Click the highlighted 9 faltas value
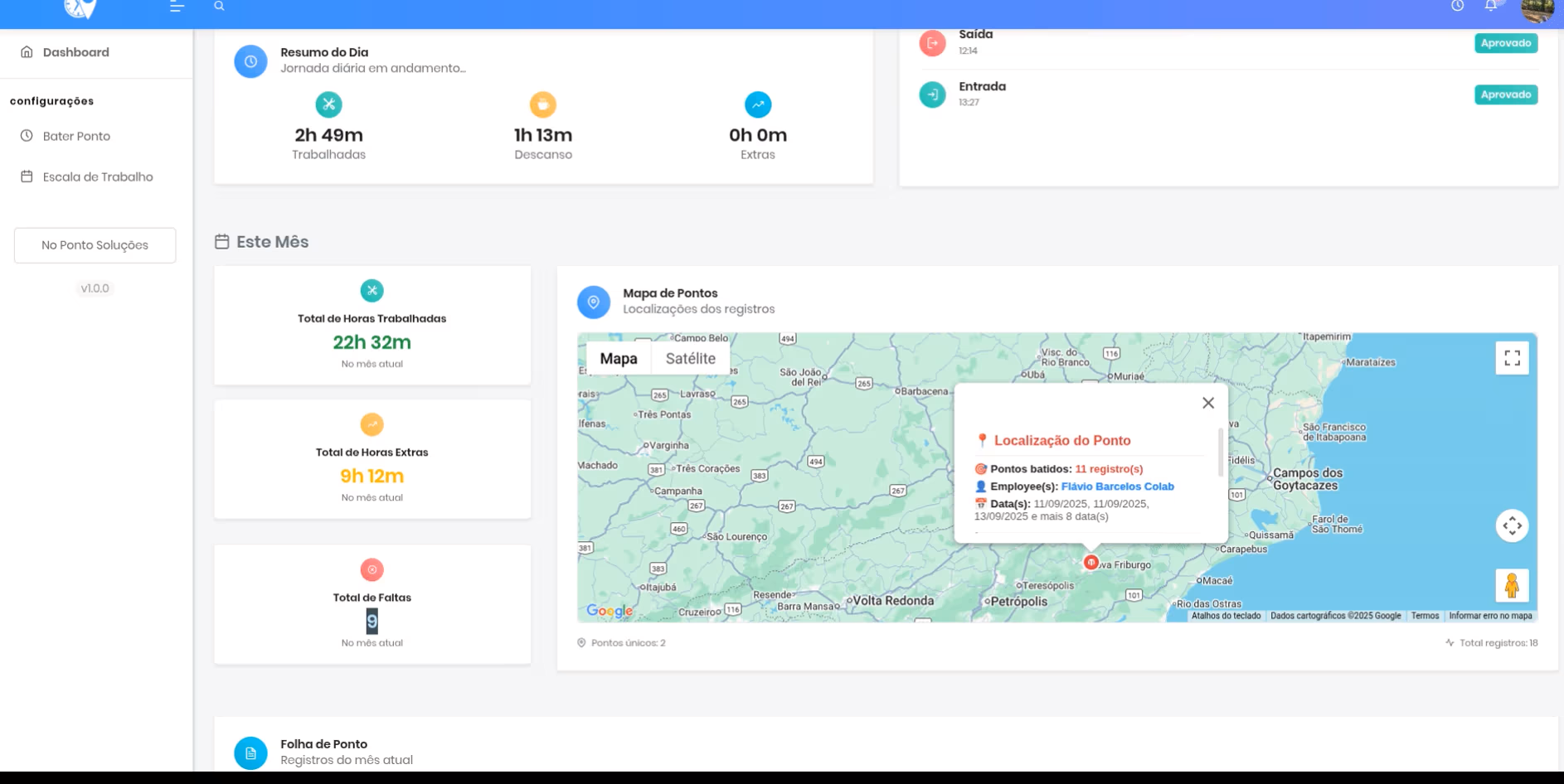 tap(372, 621)
